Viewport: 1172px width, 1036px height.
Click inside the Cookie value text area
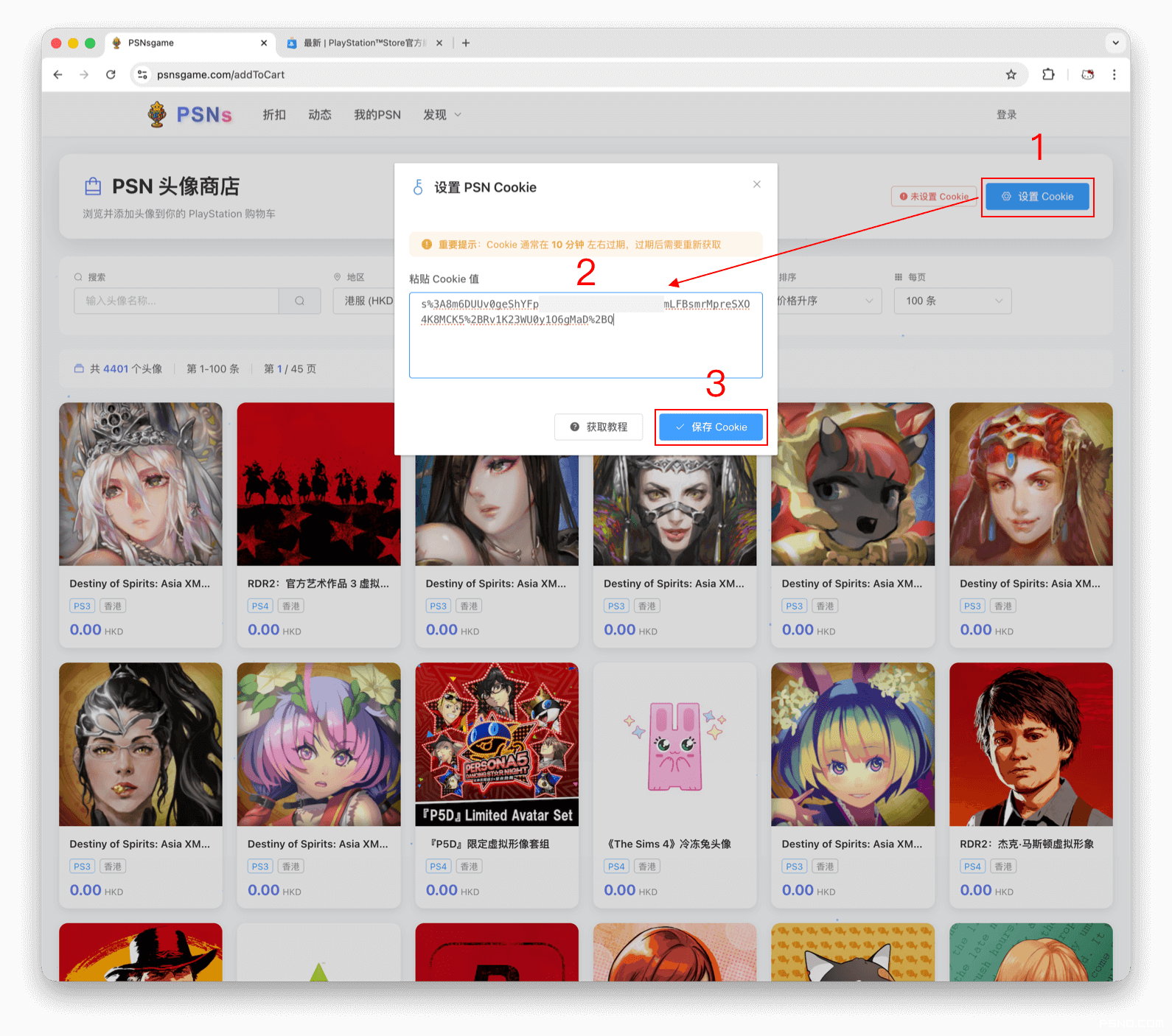[585, 346]
